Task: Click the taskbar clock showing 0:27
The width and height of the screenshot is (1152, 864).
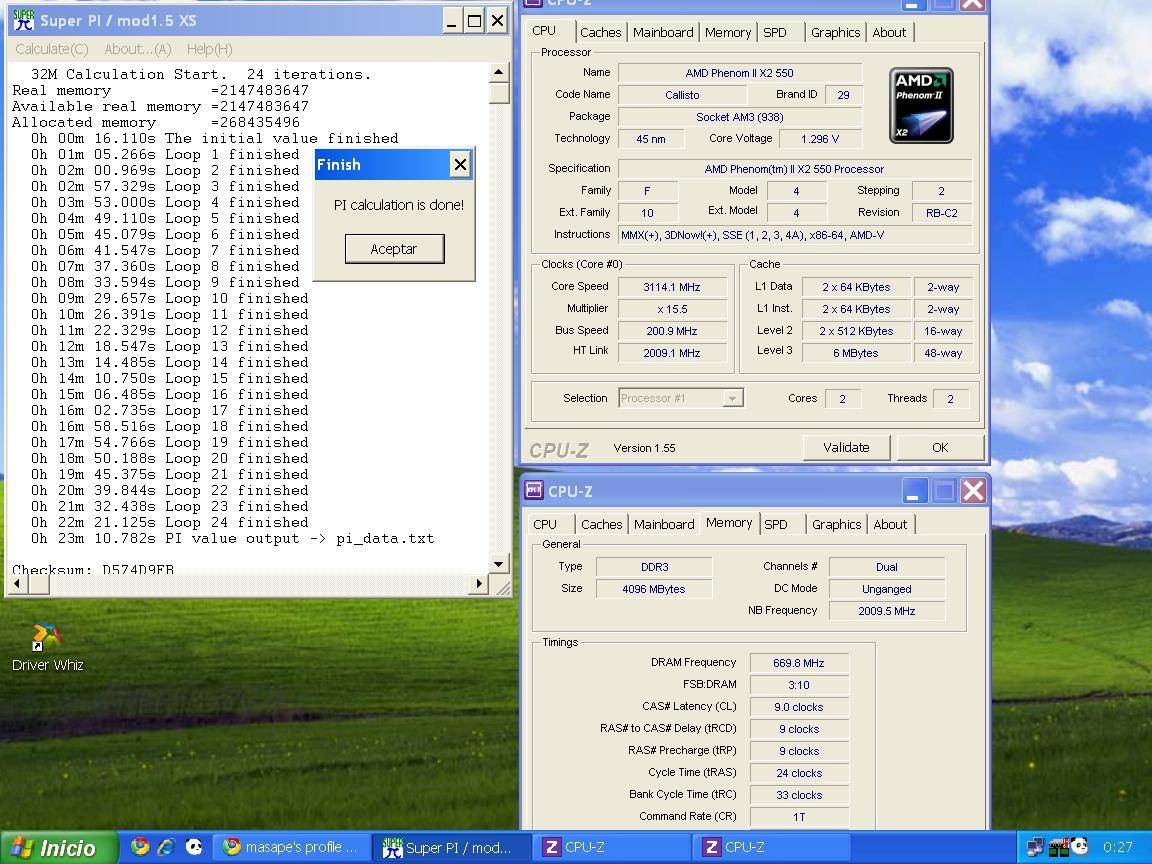Action: pyautogui.click(x=1117, y=847)
